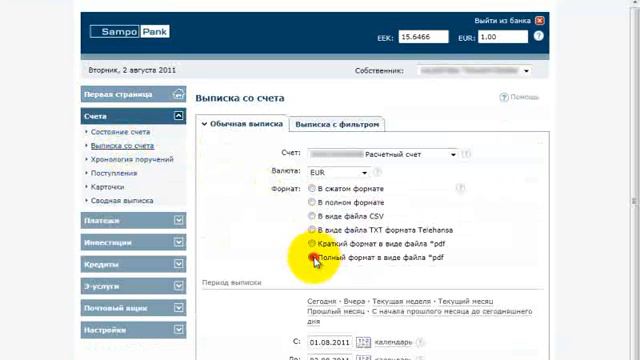
Task: Open the Валюта EUR dropdown
Action: coord(338,173)
